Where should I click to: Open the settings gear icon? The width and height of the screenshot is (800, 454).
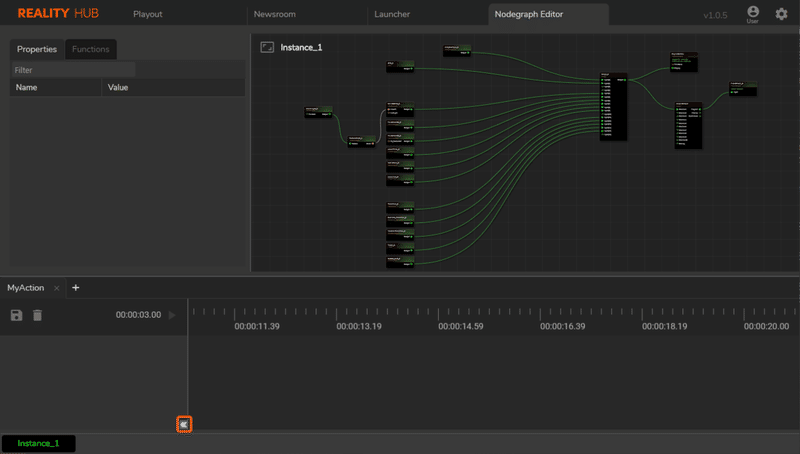[781, 14]
